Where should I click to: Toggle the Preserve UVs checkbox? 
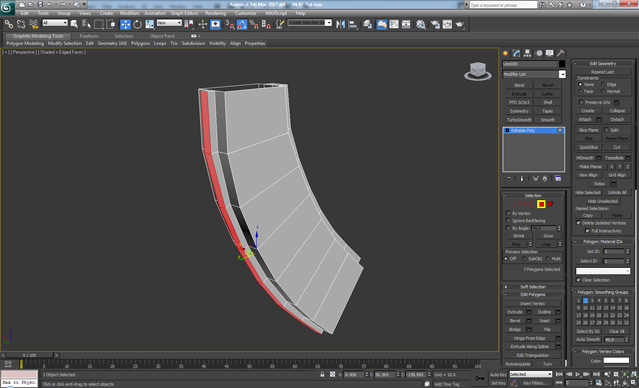[582, 102]
